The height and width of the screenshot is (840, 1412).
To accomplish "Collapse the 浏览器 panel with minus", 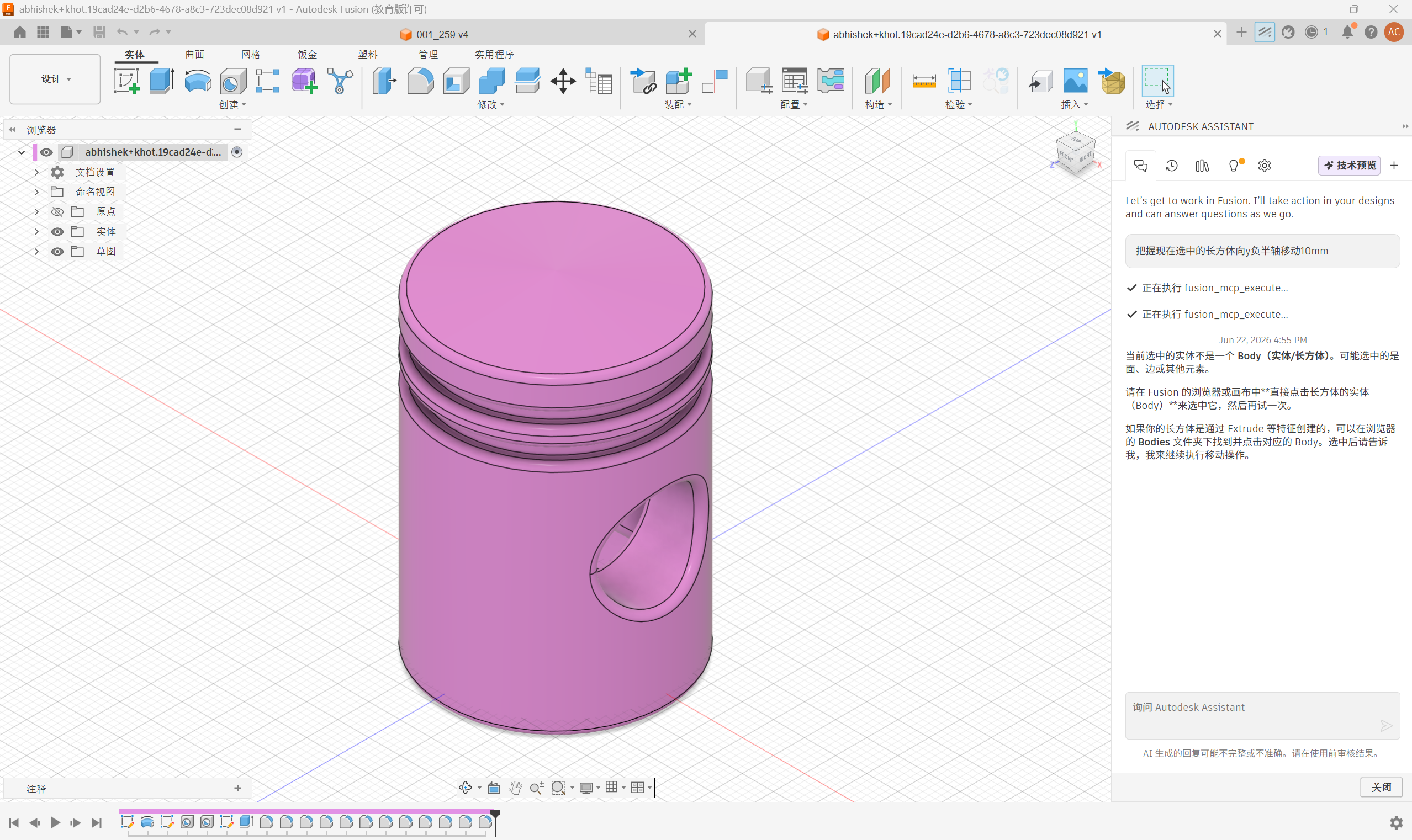I will click(x=237, y=130).
